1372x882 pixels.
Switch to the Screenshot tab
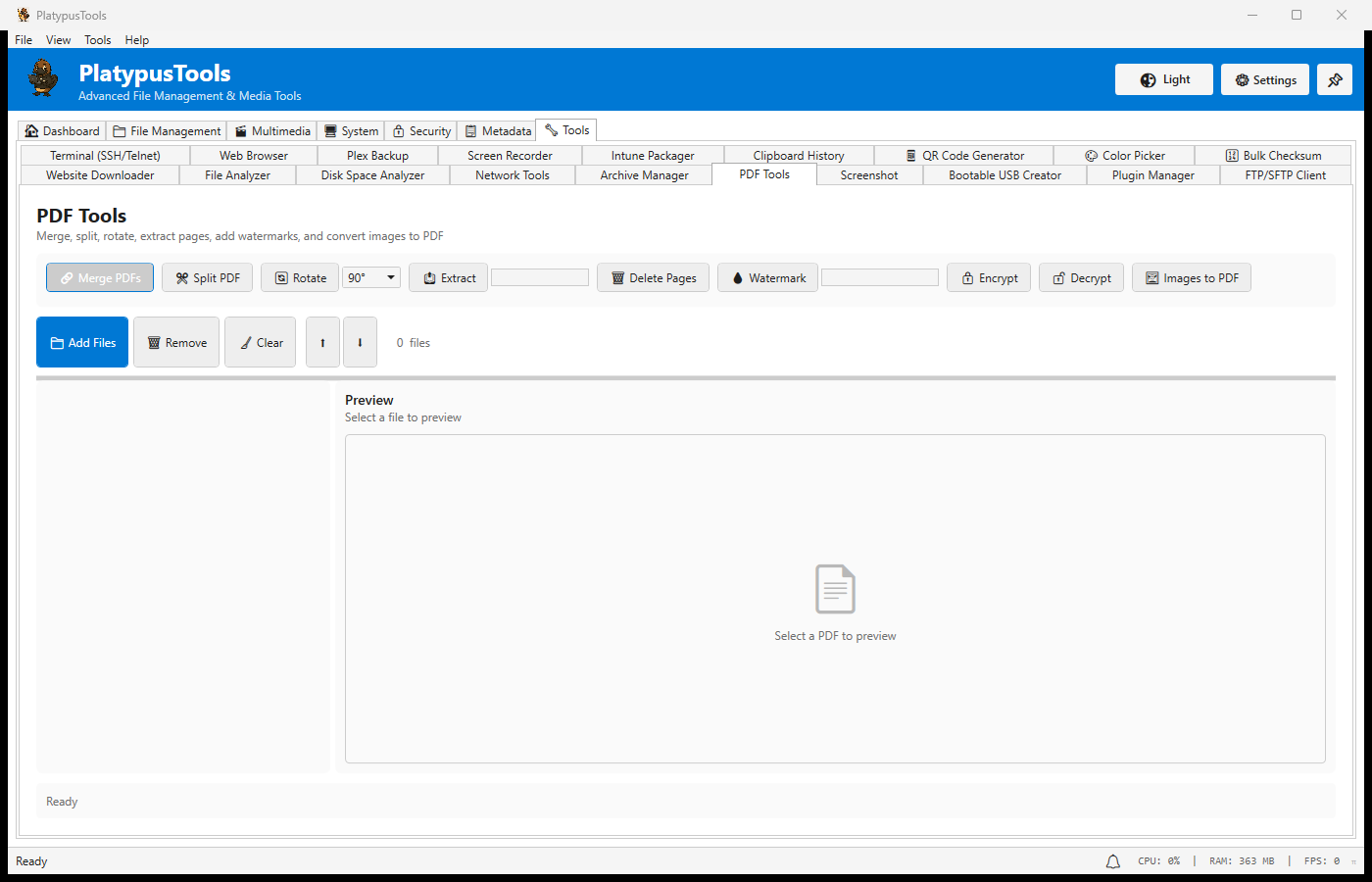(x=868, y=174)
